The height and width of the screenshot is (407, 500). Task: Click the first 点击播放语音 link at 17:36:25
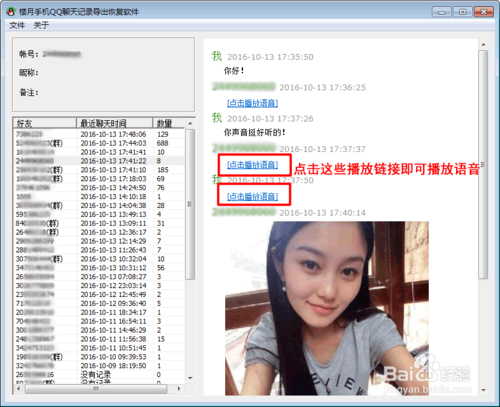(252, 103)
